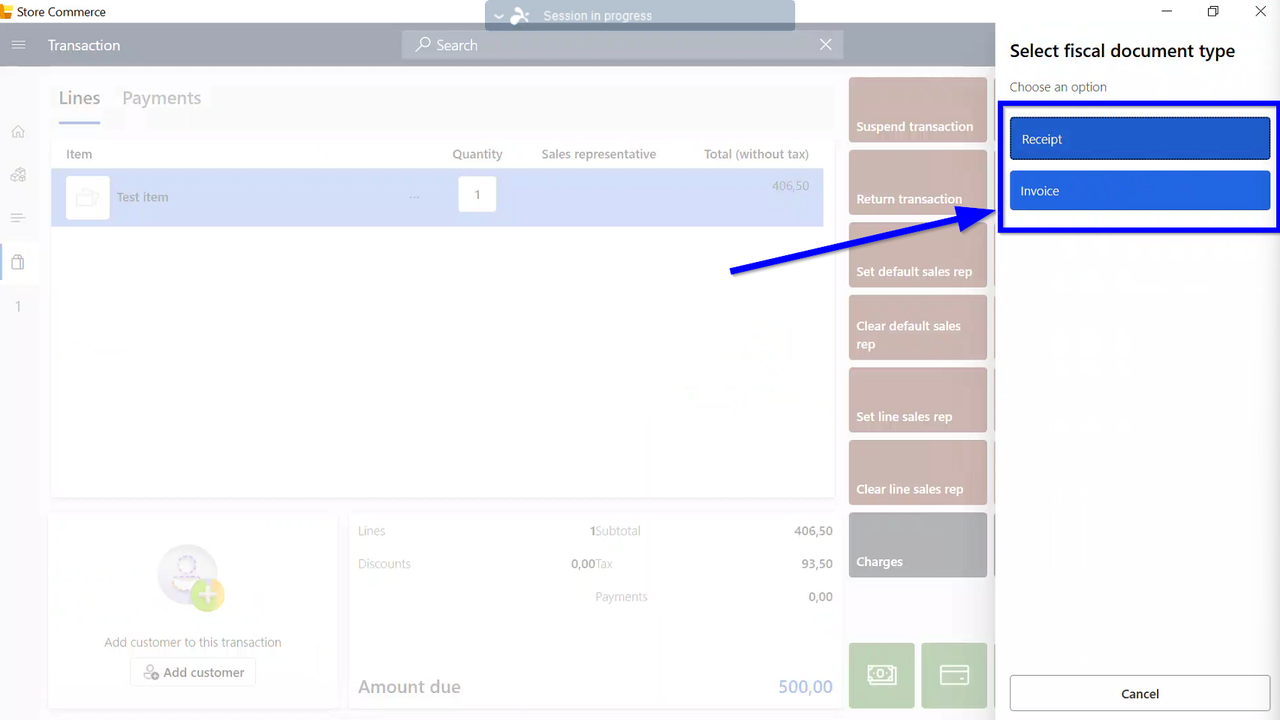
Task: Click the Sales representative column header
Action: [x=599, y=154]
